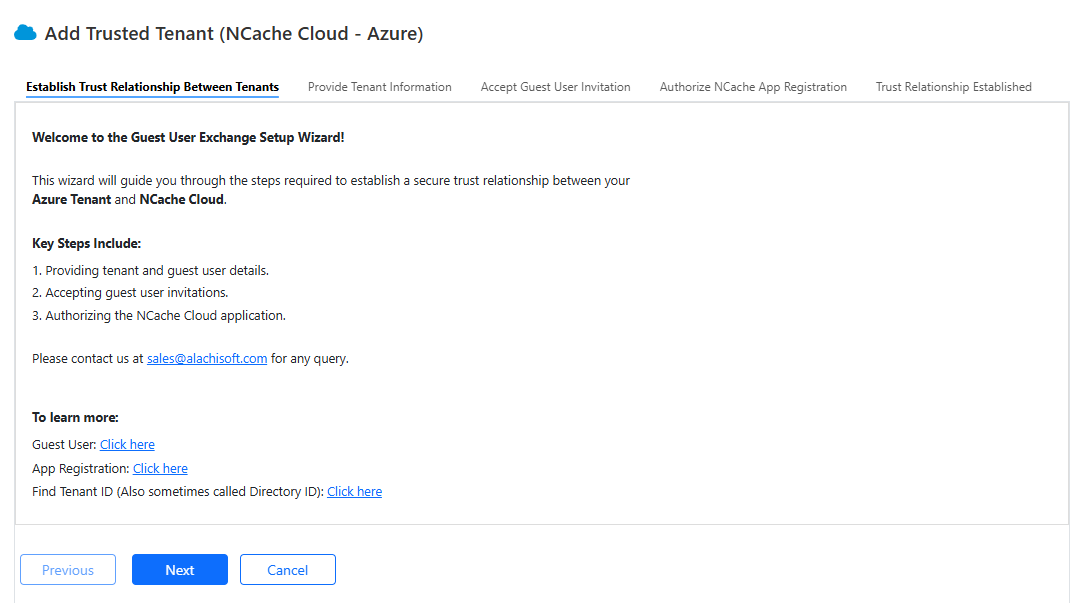Follow the App Registration 'Click here' link
Image resolution: width=1081 pixels, height=603 pixels.
click(x=160, y=469)
